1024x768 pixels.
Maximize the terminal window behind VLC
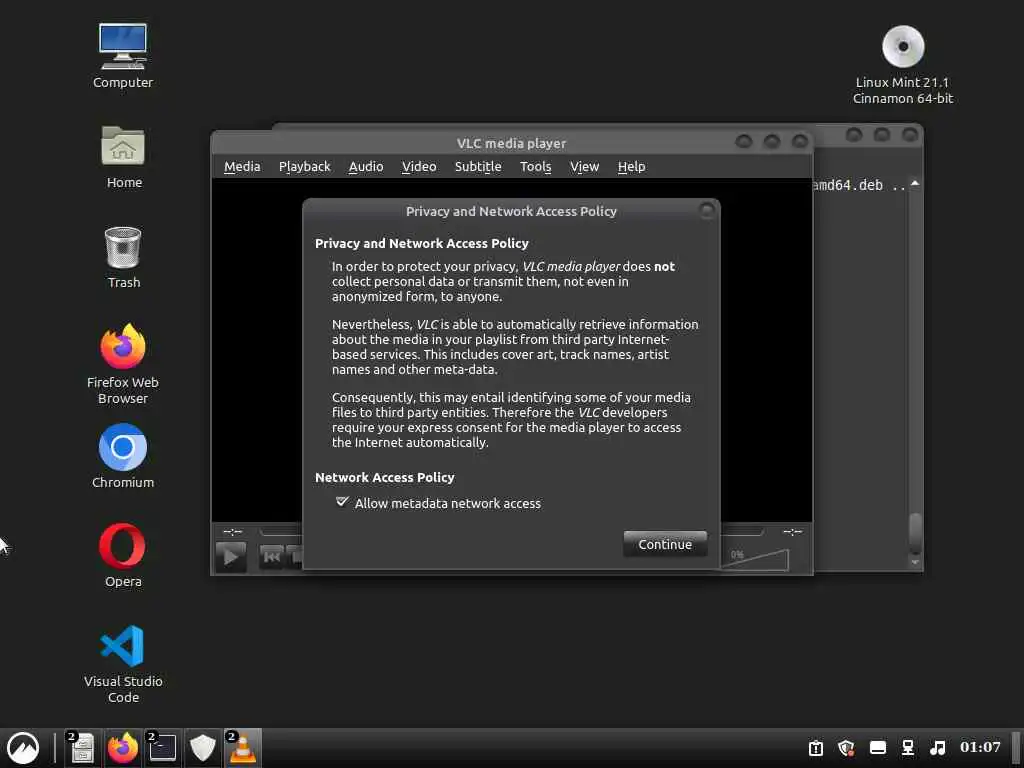click(x=882, y=135)
